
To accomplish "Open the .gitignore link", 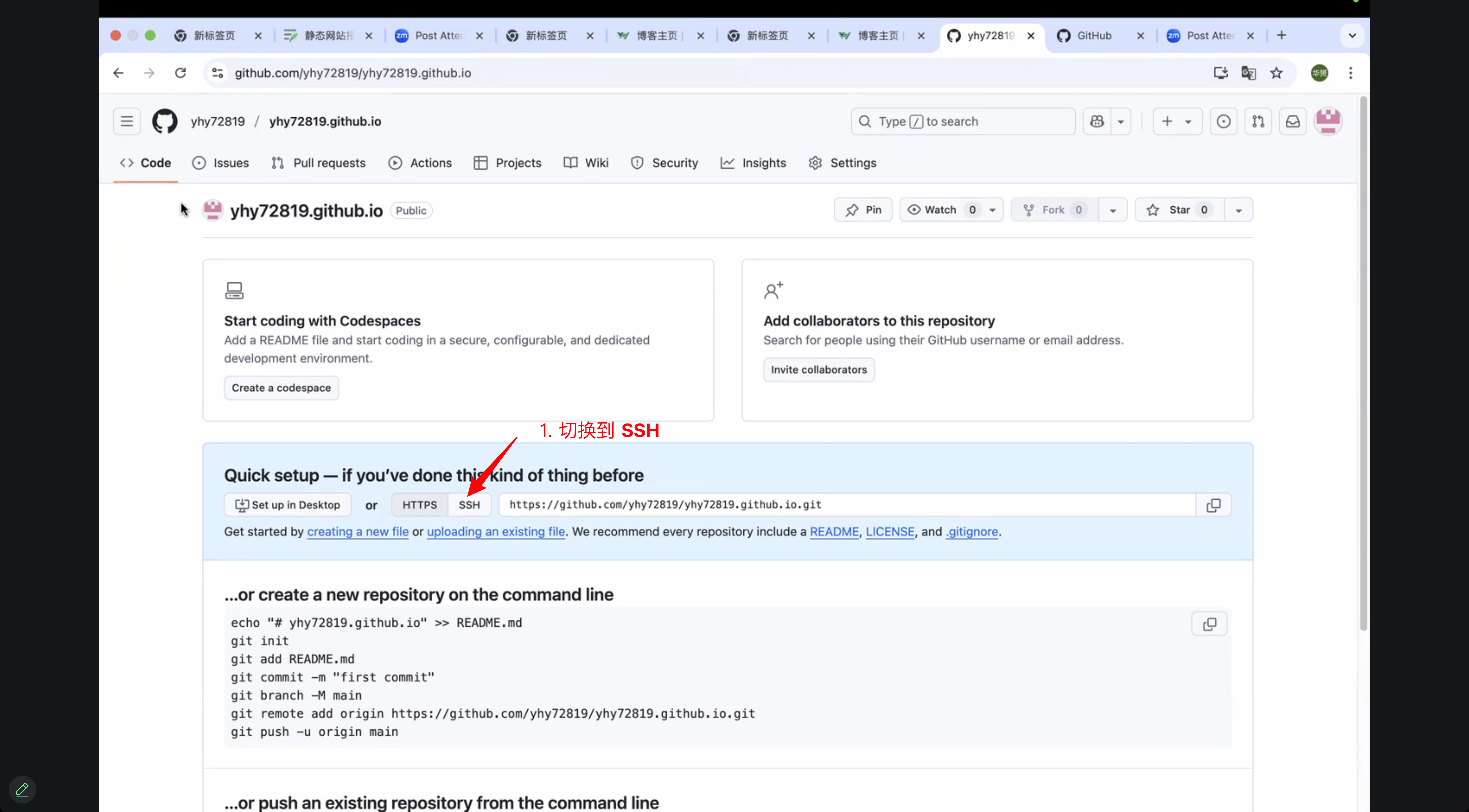I will 972,532.
